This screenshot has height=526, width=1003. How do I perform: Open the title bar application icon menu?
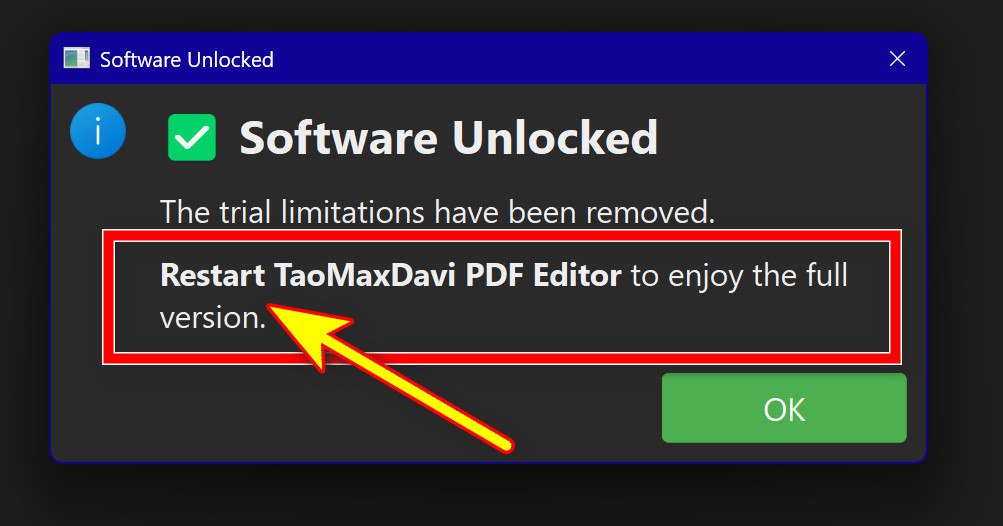[76, 58]
